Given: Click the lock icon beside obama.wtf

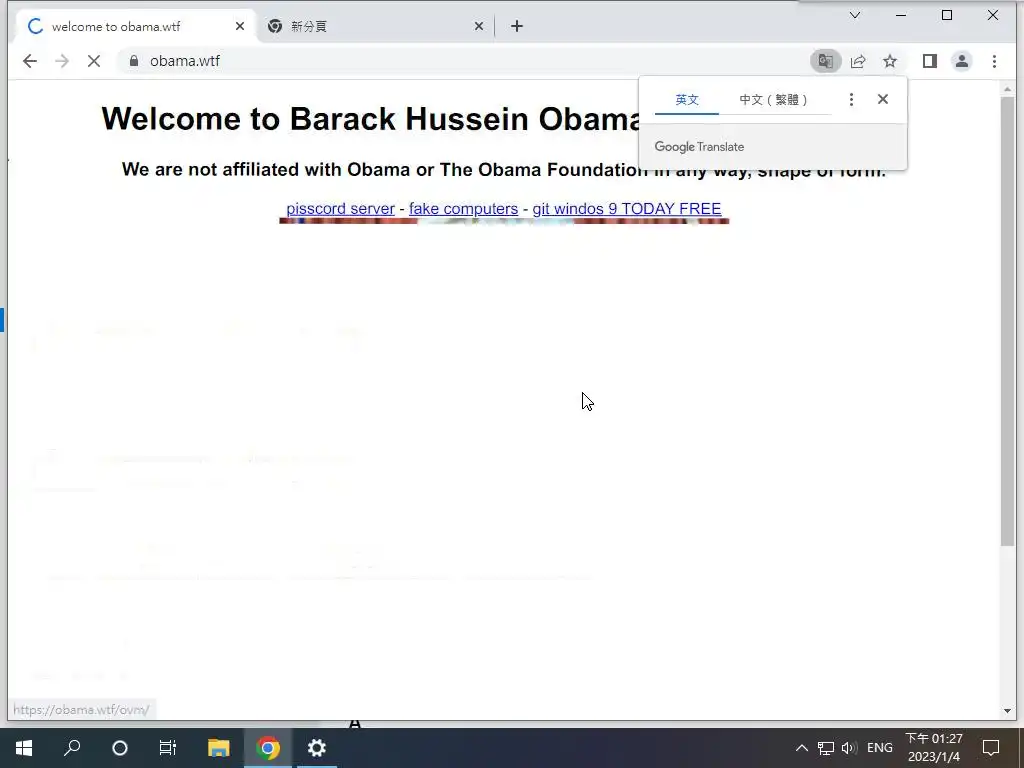Looking at the screenshot, I should click(134, 61).
